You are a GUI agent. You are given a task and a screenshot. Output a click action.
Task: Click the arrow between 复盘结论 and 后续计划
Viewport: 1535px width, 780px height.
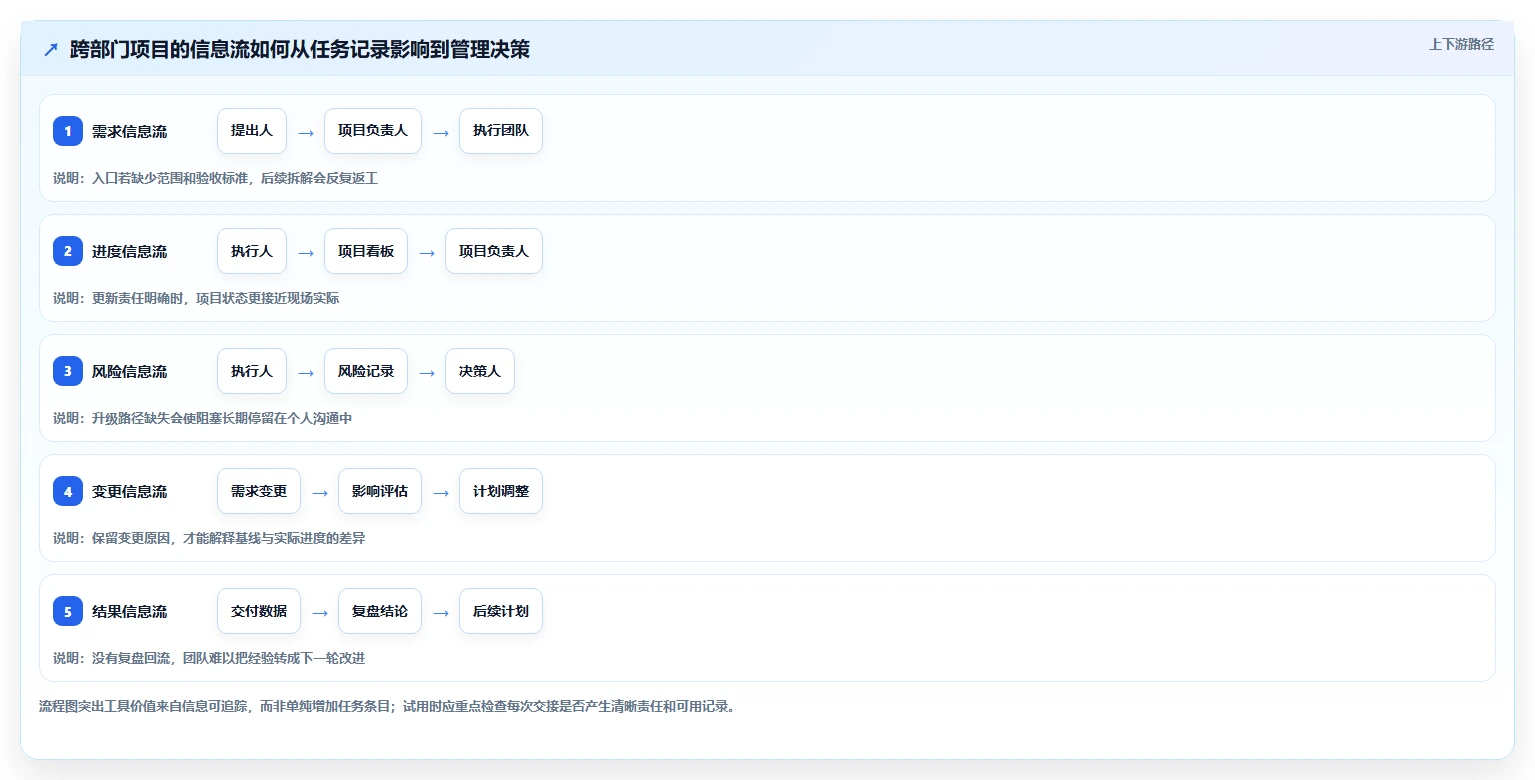coord(441,612)
